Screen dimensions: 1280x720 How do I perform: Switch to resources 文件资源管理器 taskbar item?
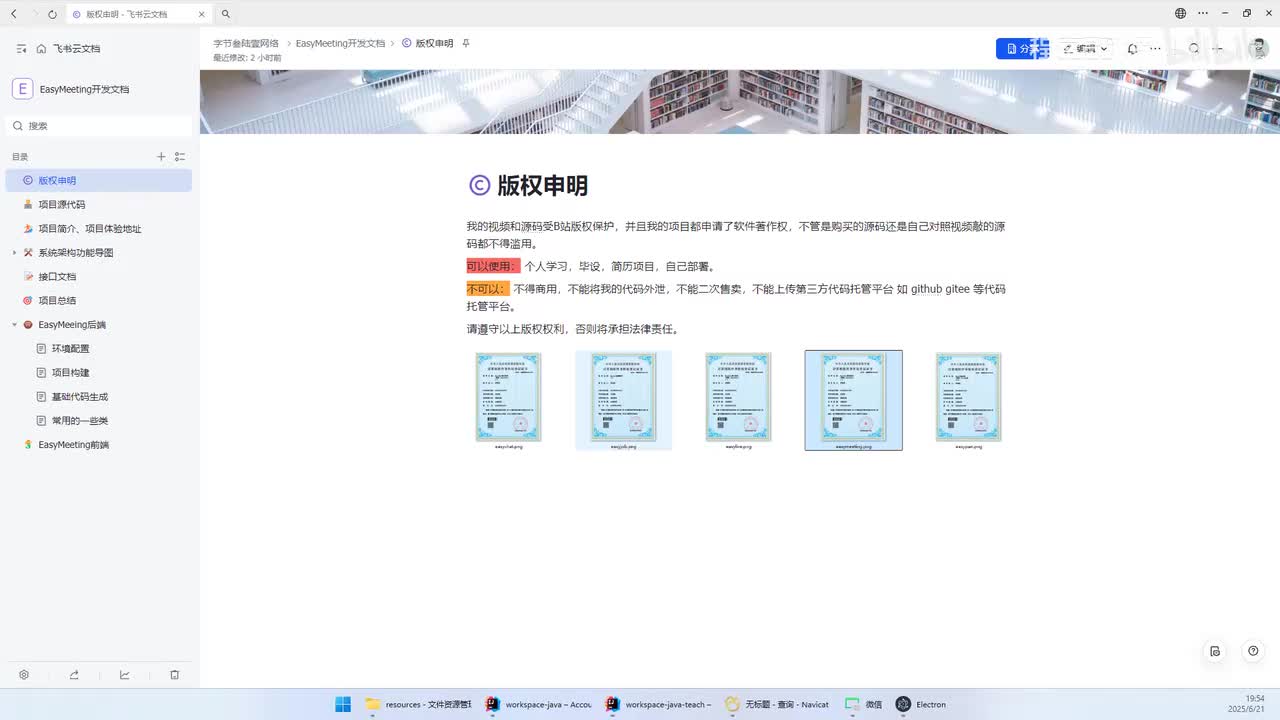click(x=418, y=704)
